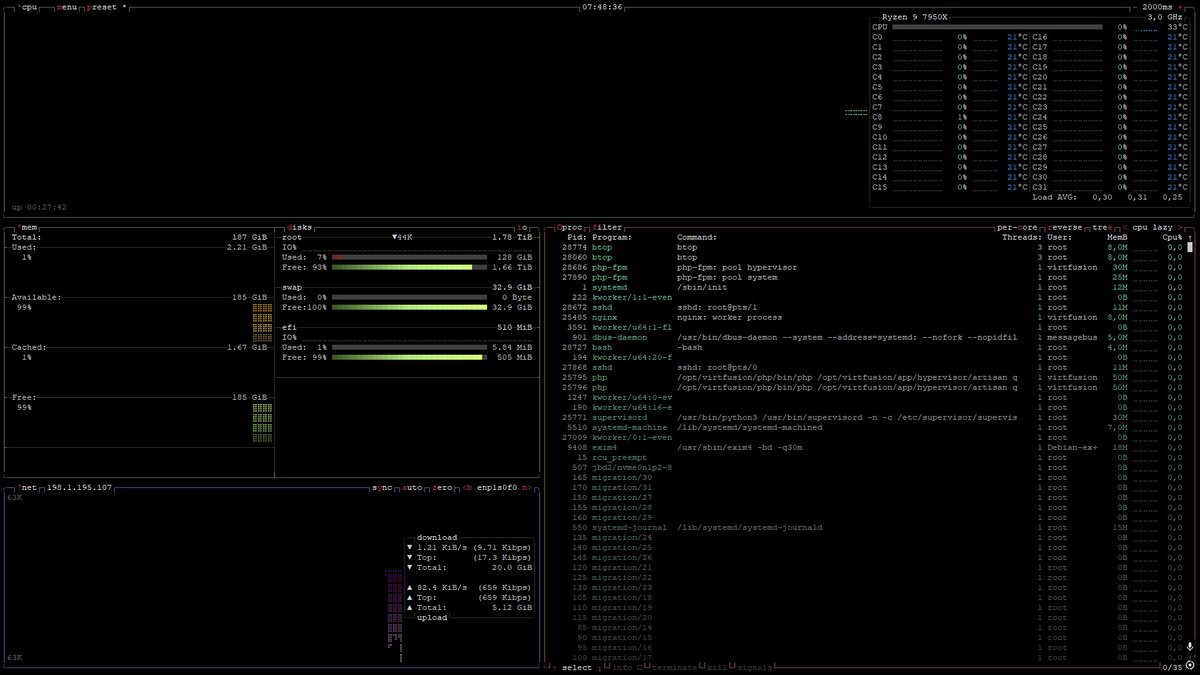
Task: Switch to next sort column with right arrow
Action: pos(1180,228)
